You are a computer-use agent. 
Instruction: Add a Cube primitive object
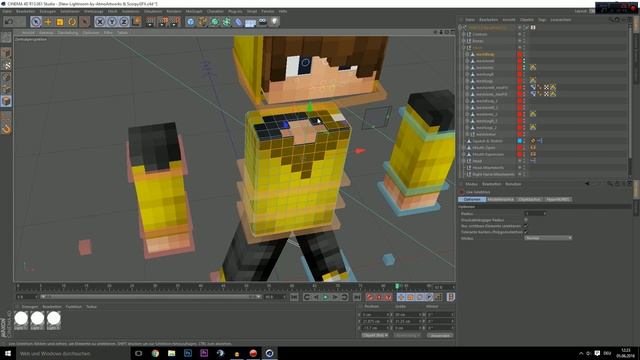click(x=191, y=22)
